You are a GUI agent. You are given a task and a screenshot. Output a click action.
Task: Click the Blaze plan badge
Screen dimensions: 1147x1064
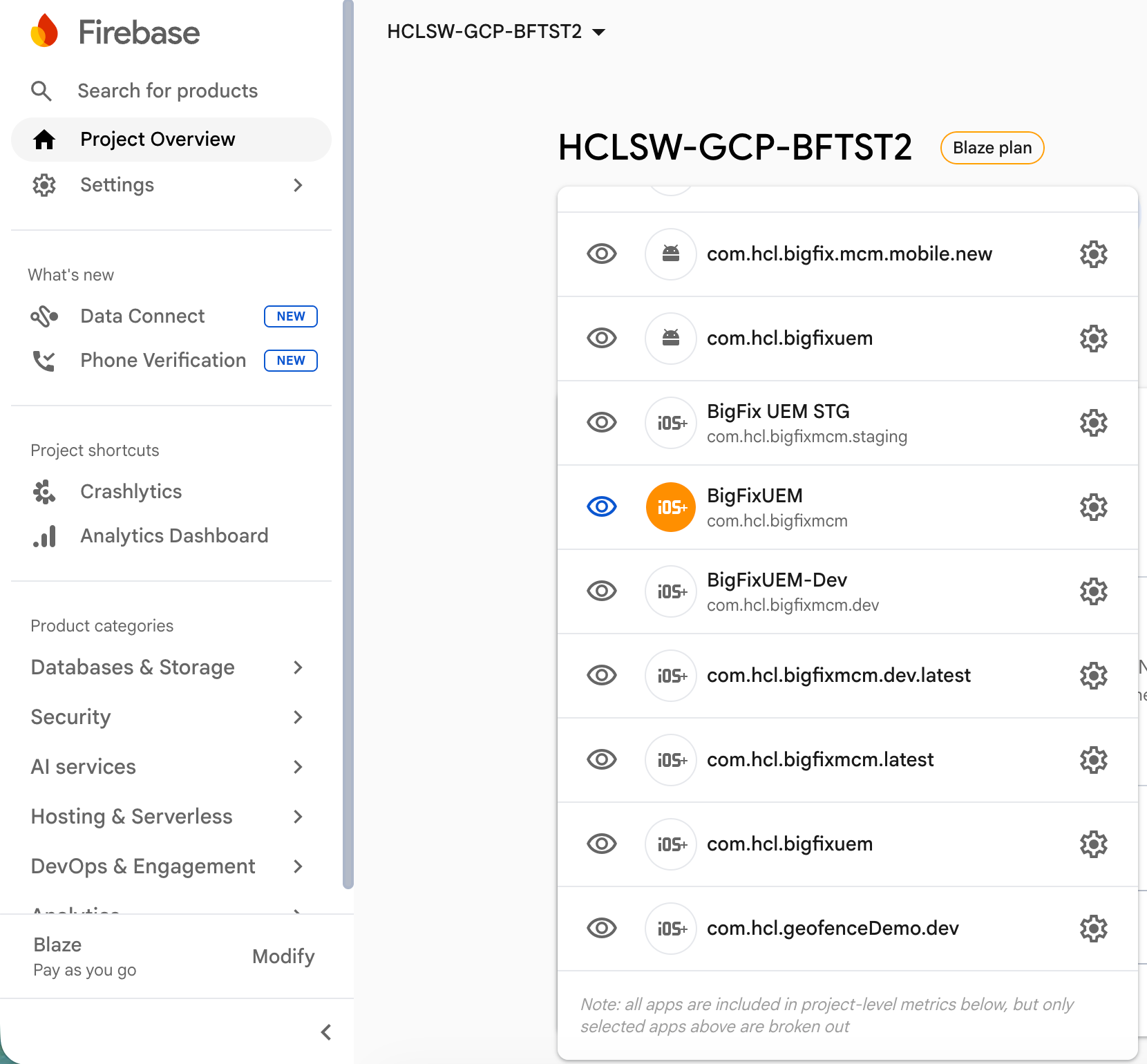point(992,148)
